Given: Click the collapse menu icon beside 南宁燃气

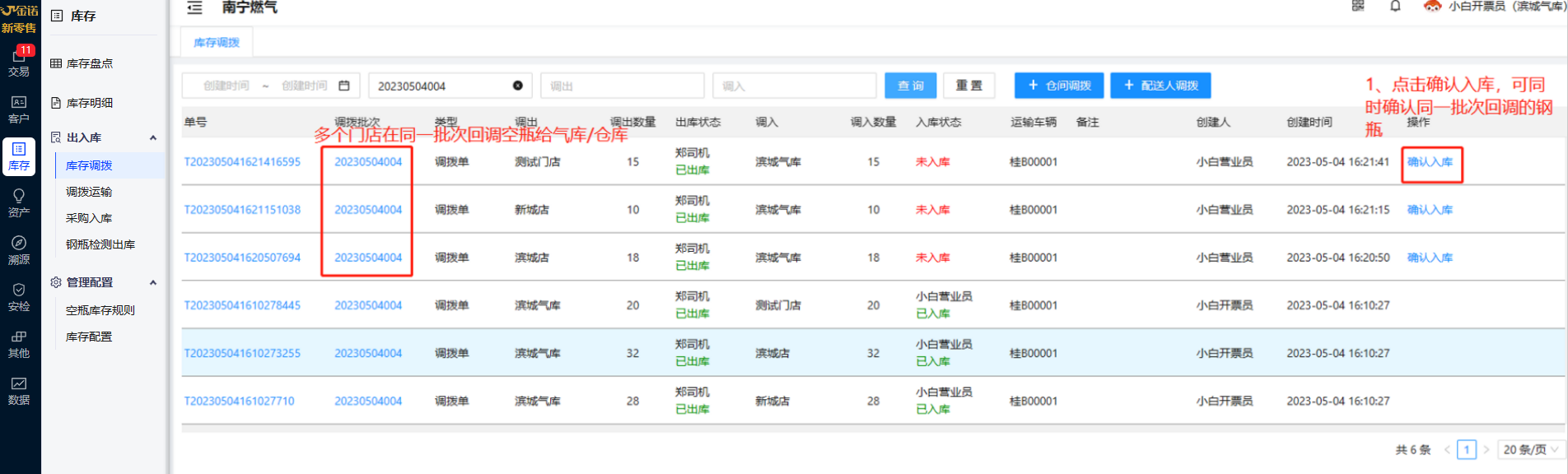Looking at the screenshot, I should tap(194, 7).
